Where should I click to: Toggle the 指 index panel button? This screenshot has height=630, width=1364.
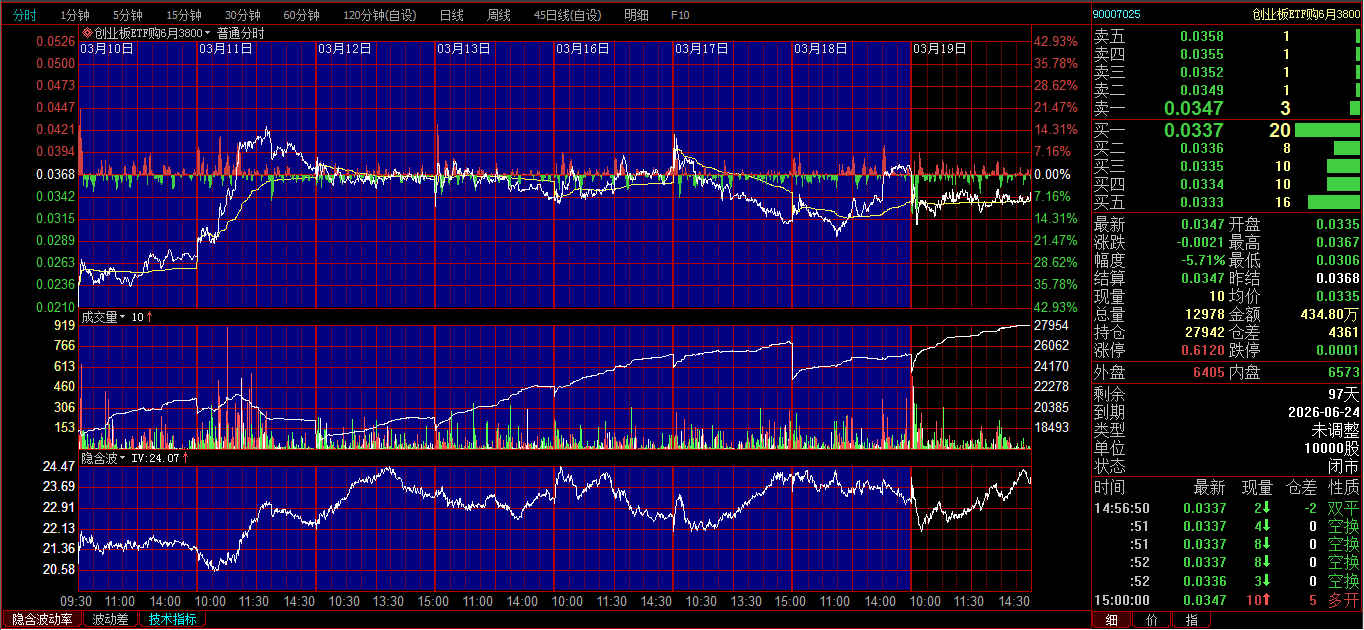click(1191, 620)
